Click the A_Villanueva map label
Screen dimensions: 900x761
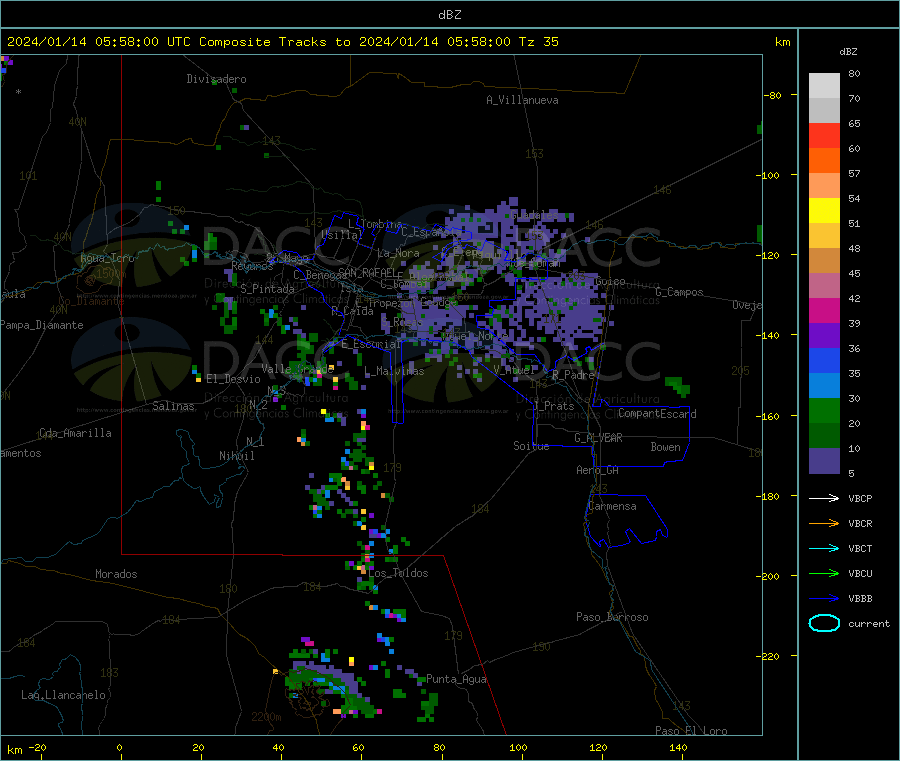click(x=522, y=100)
